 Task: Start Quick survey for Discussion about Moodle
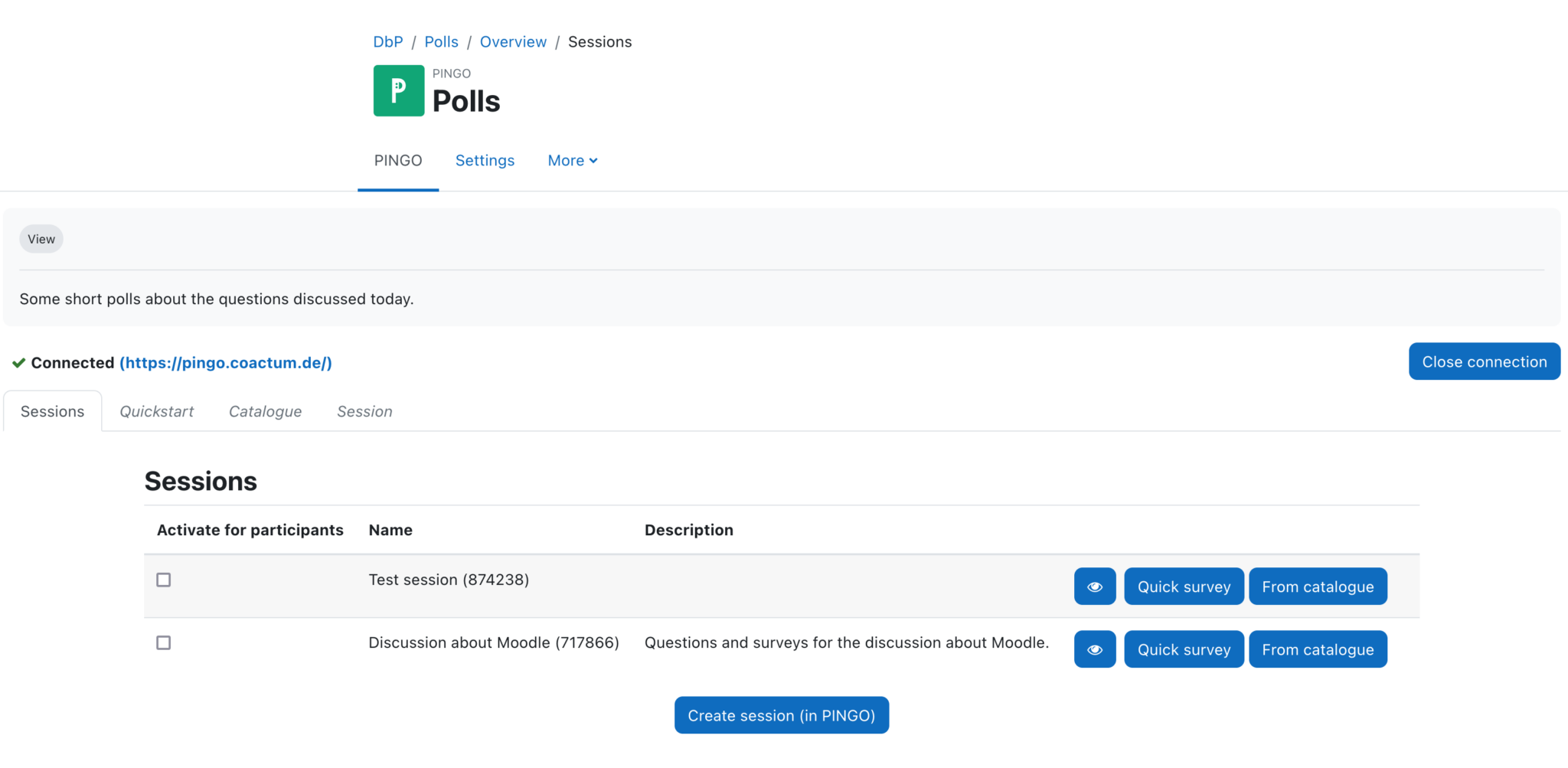click(1184, 649)
